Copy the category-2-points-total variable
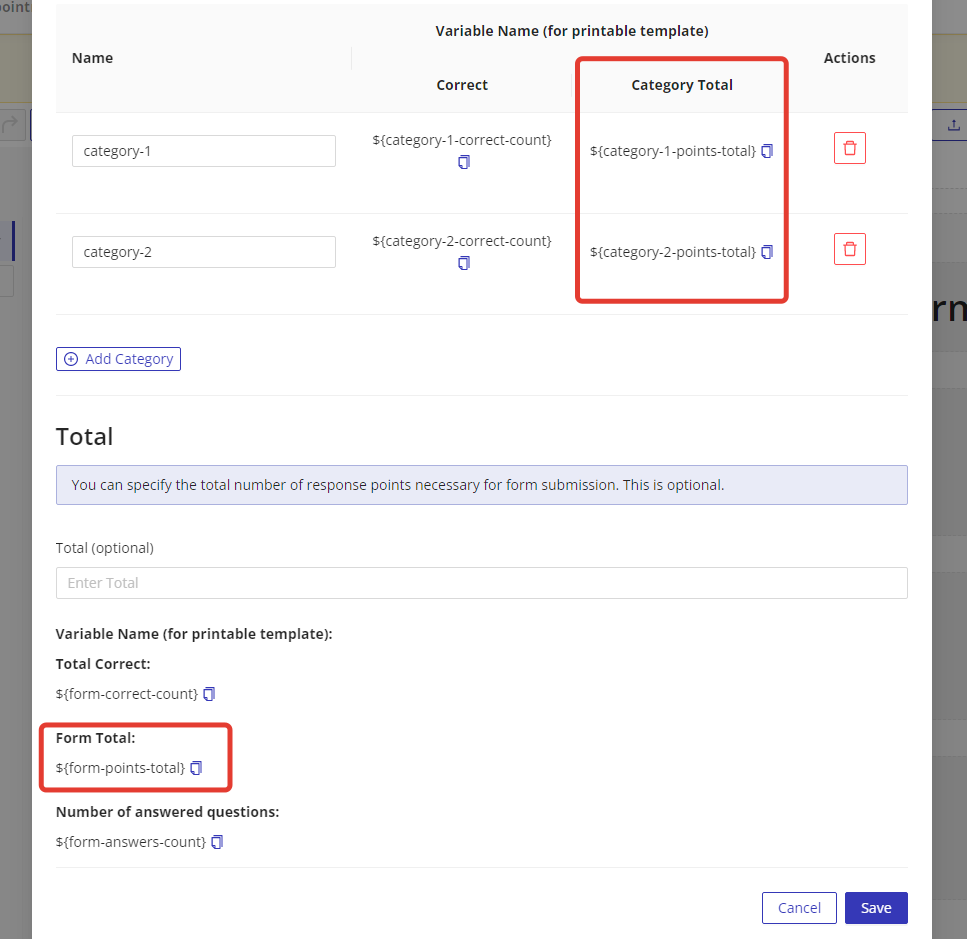The height and width of the screenshot is (939, 967). (x=767, y=252)
